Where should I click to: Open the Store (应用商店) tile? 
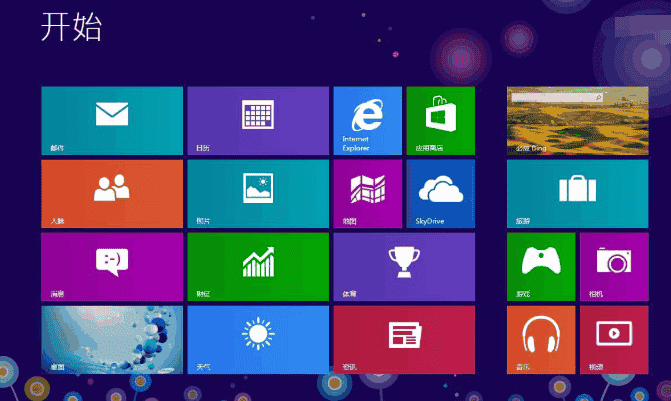pos(441,121)
